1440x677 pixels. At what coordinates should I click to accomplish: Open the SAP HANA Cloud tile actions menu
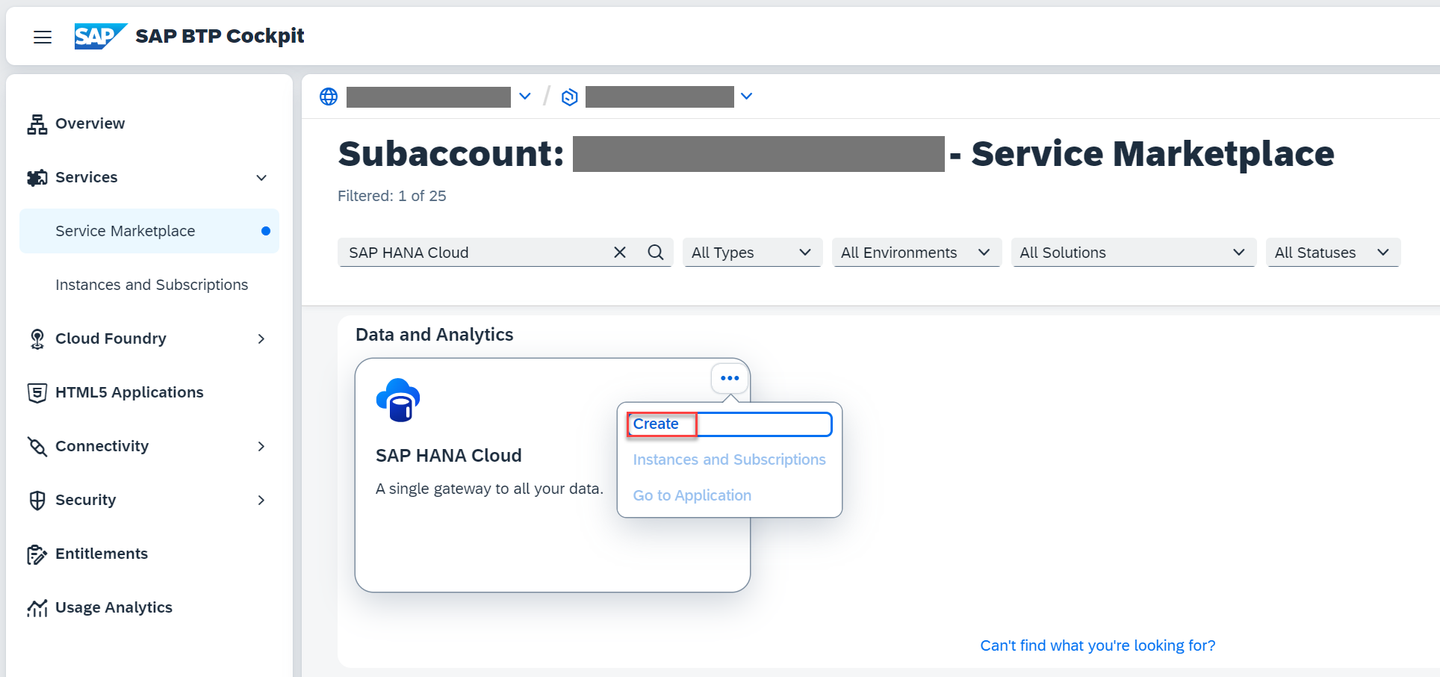tap(730, 379)
